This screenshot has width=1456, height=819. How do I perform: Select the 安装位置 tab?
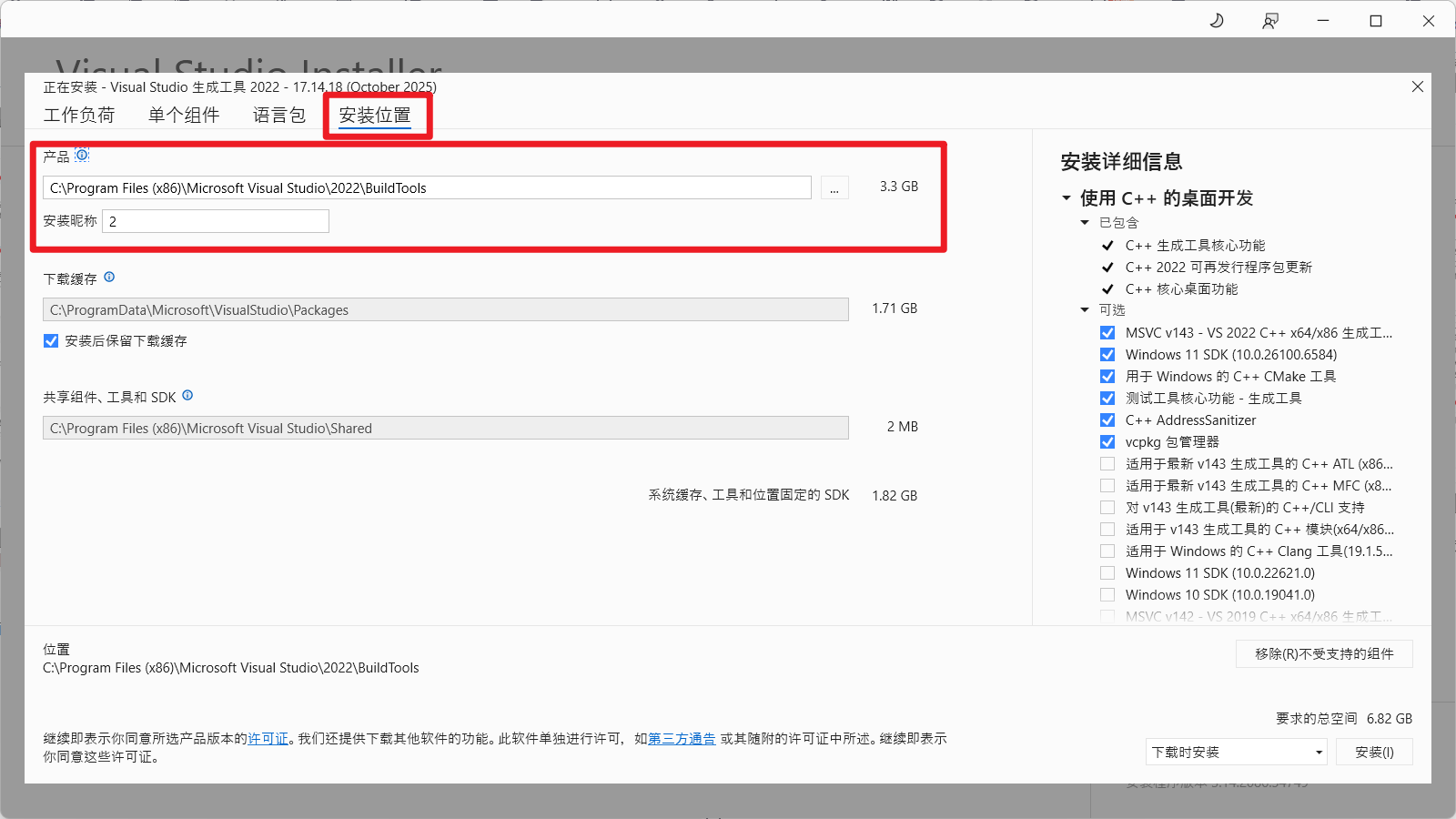tap(375, 116)
